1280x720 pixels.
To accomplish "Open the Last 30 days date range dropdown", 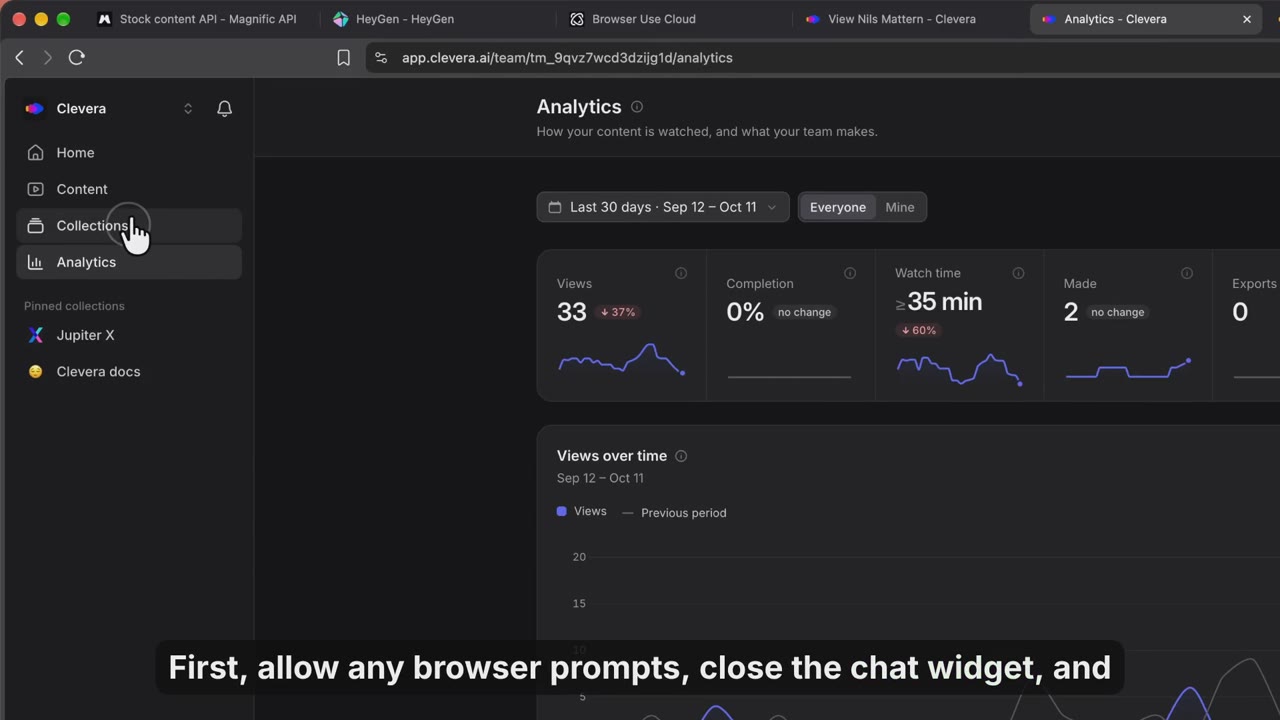I will [663, 207].
